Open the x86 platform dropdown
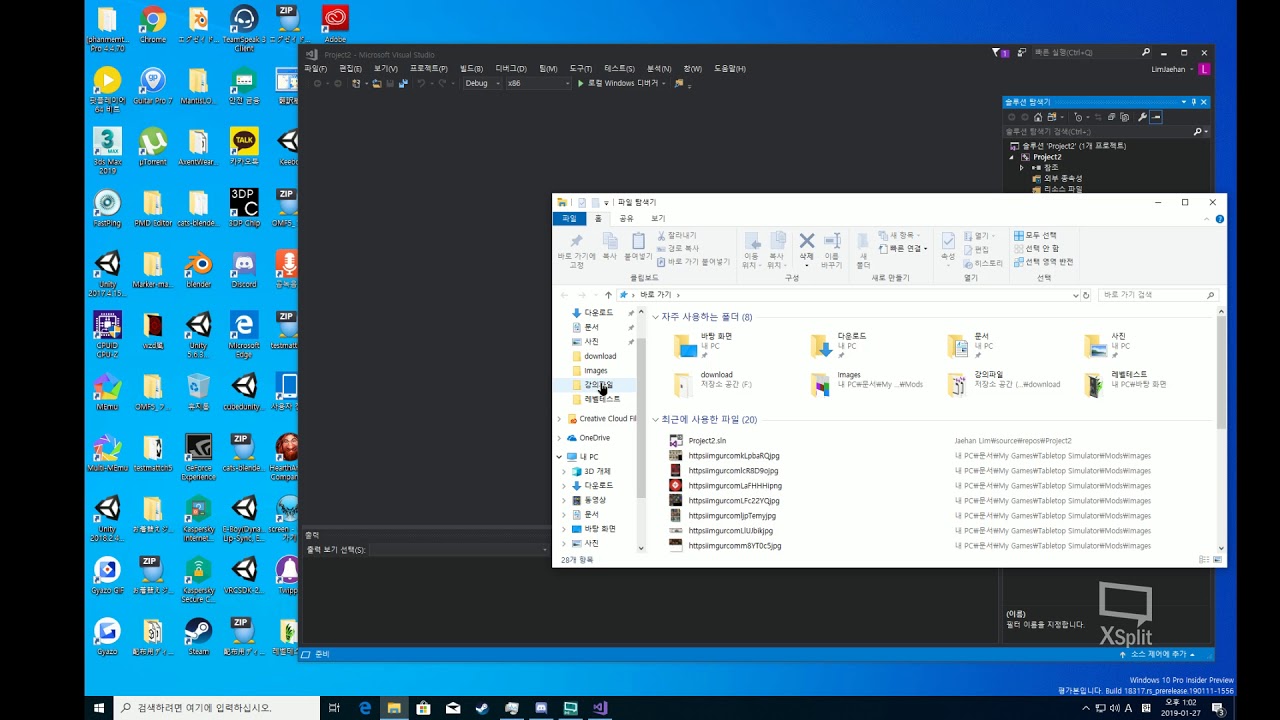The width and height of the screenshot is (1280, 720). click(x=538, y=83)
